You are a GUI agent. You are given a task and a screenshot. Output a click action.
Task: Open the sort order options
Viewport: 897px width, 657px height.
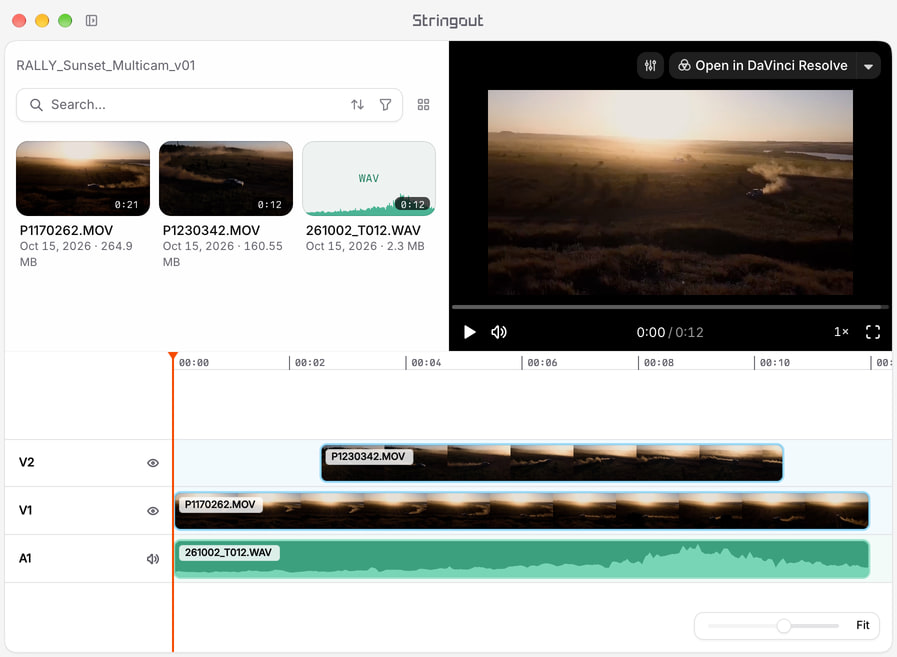point(358,105)
